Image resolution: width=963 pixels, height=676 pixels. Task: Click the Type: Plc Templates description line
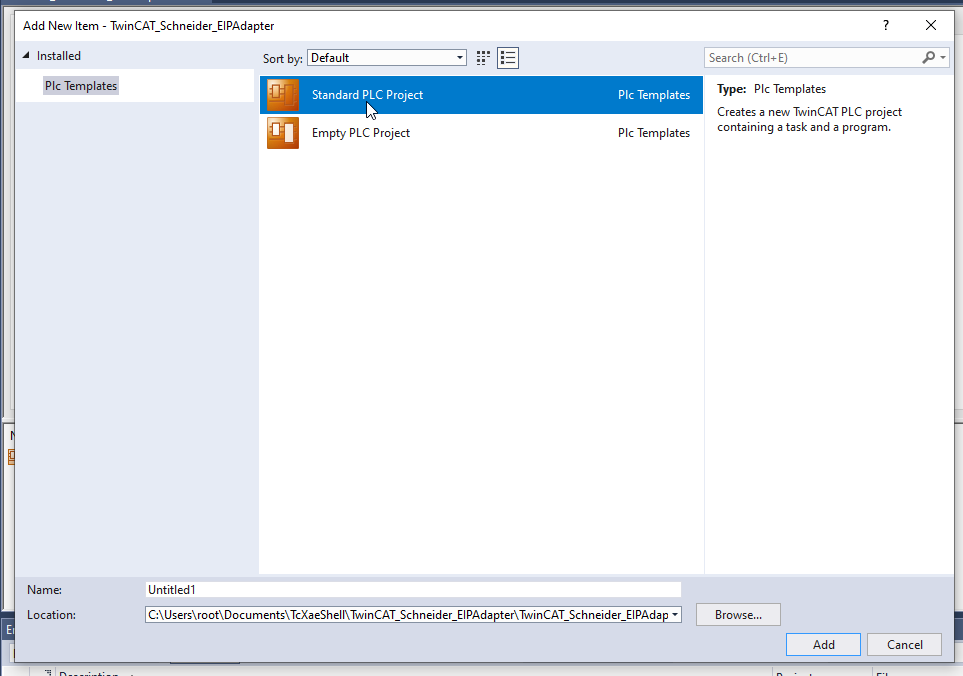pos(771,89)
